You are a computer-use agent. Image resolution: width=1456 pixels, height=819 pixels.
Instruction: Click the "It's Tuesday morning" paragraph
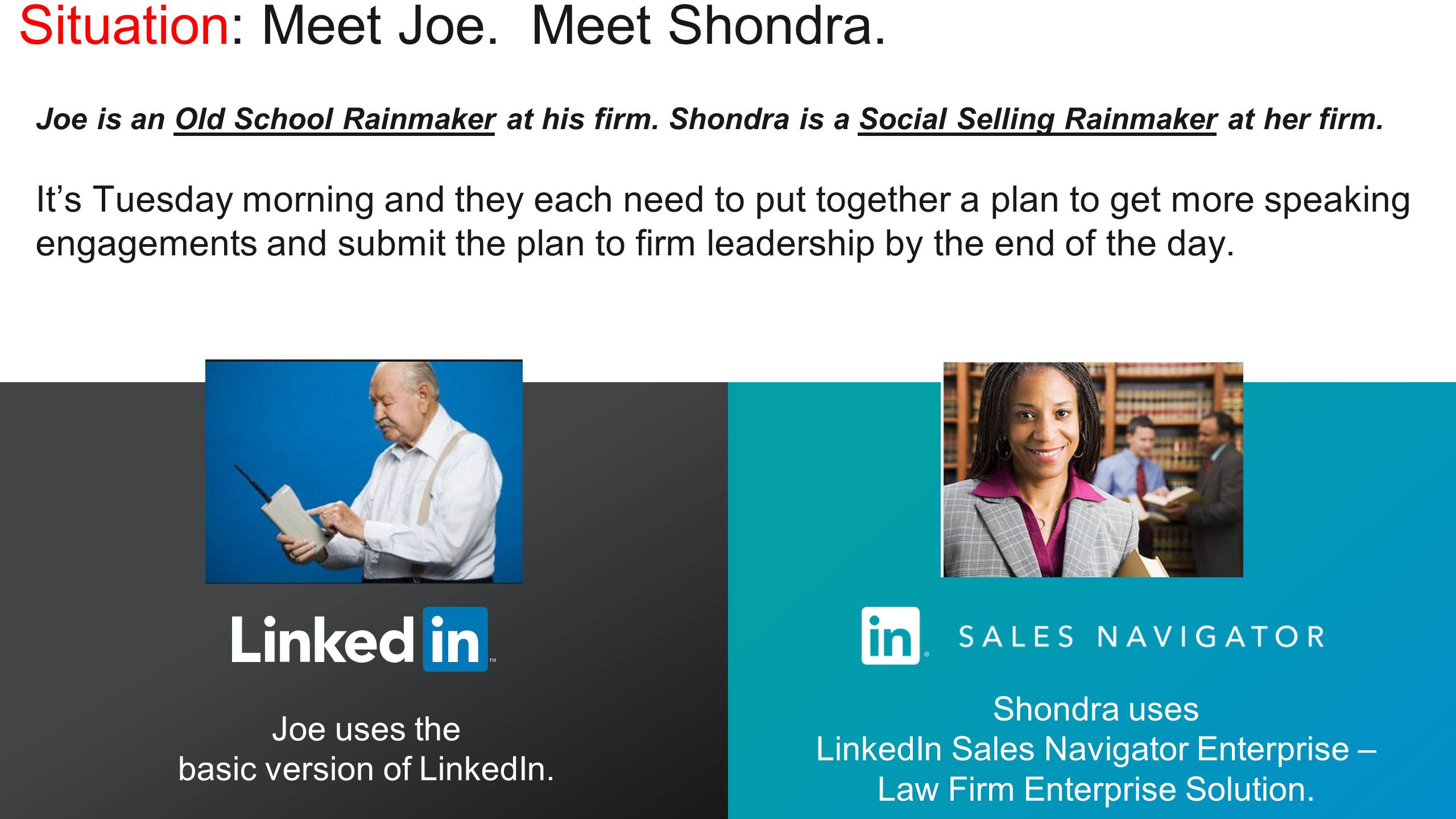click(723, 222)
